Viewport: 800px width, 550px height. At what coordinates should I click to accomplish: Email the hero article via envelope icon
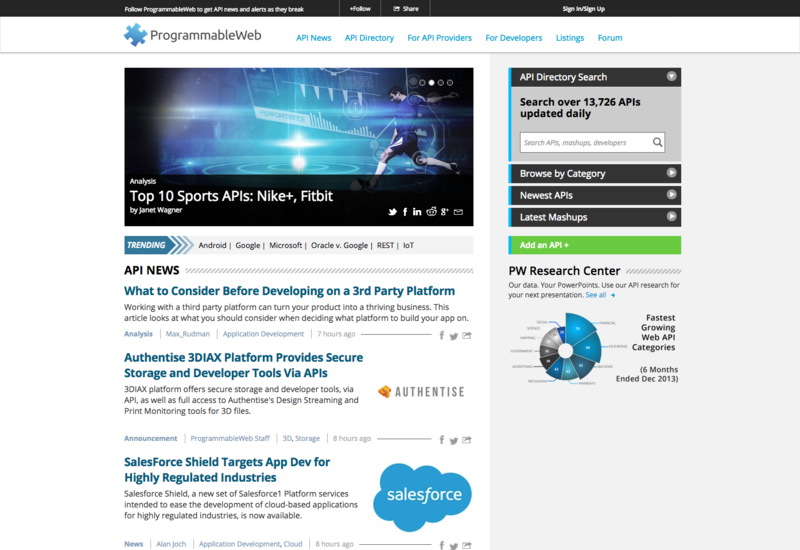coord(459,212)
